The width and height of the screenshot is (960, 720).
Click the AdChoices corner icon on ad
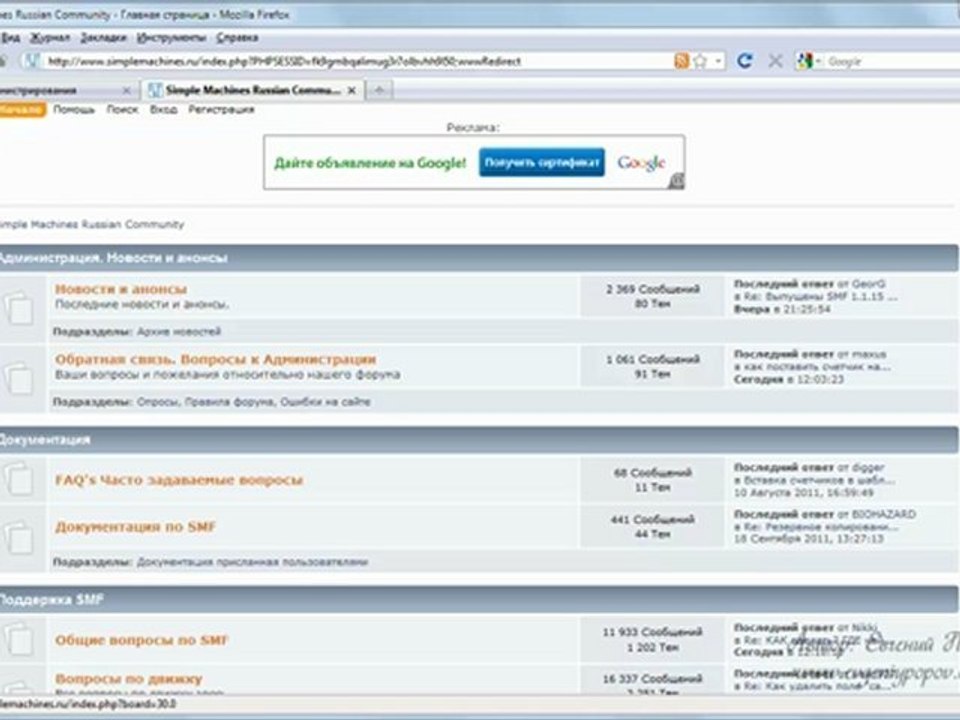click(x=676, y=181)
